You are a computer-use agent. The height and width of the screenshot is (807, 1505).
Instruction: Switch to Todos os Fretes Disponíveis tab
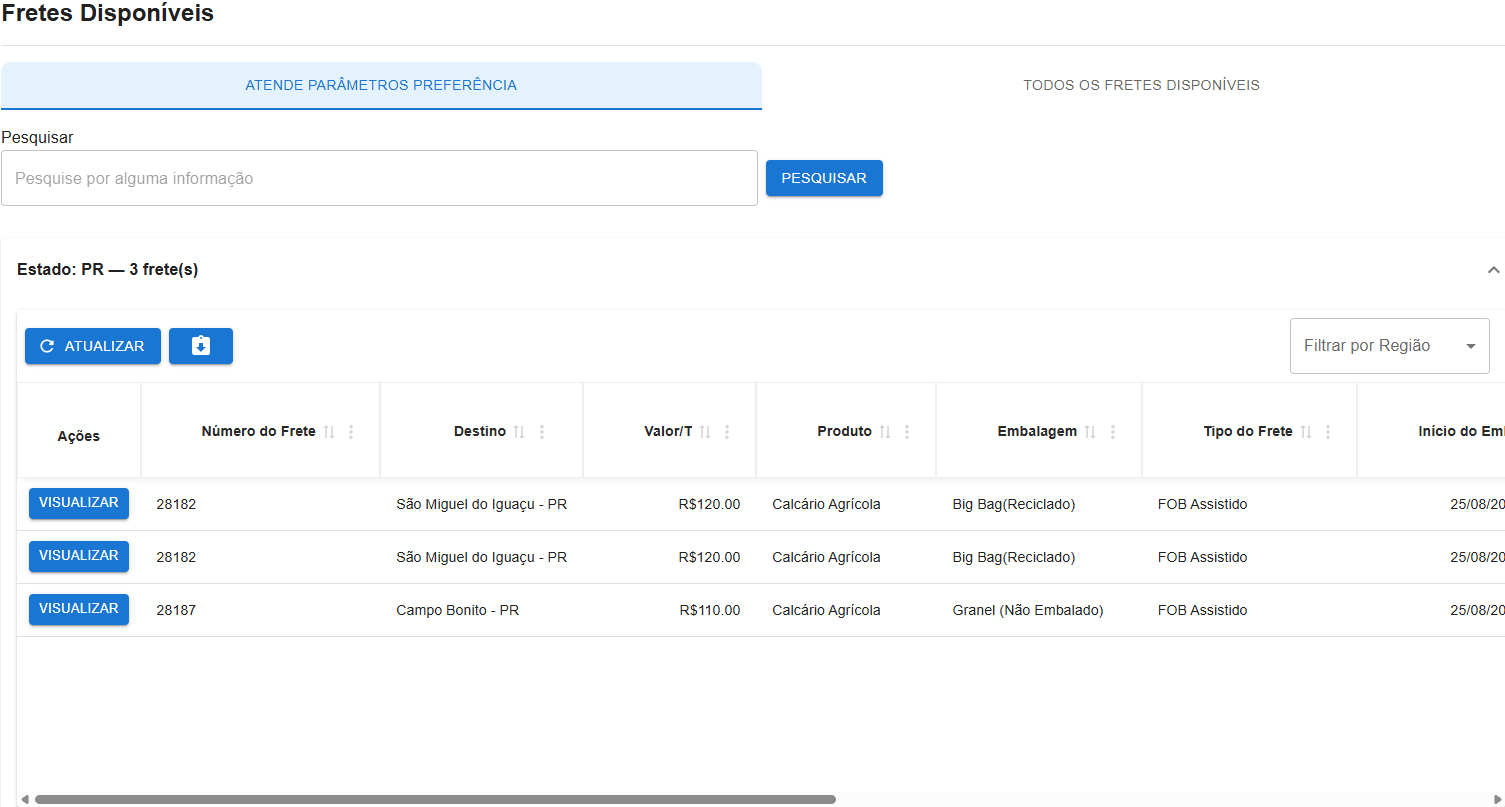[x=1141, y=85]
